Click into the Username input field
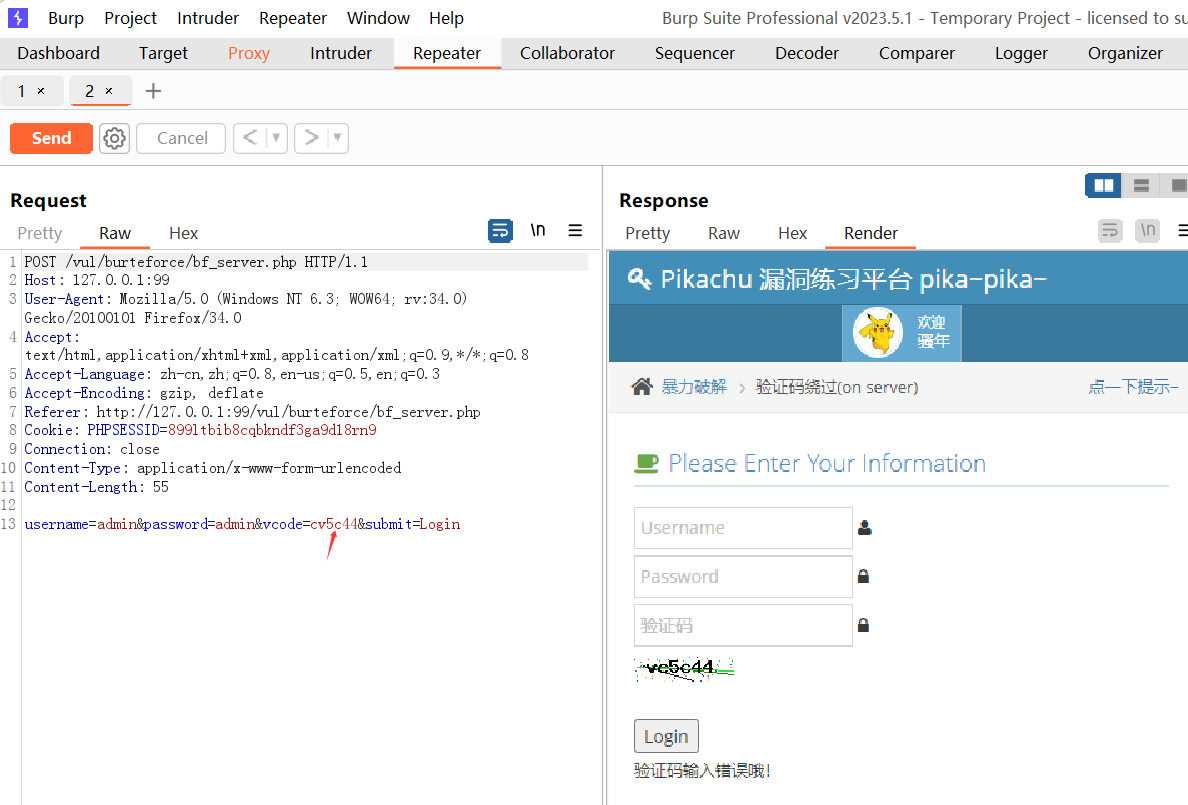The image size is (1188, 805). 743,528
